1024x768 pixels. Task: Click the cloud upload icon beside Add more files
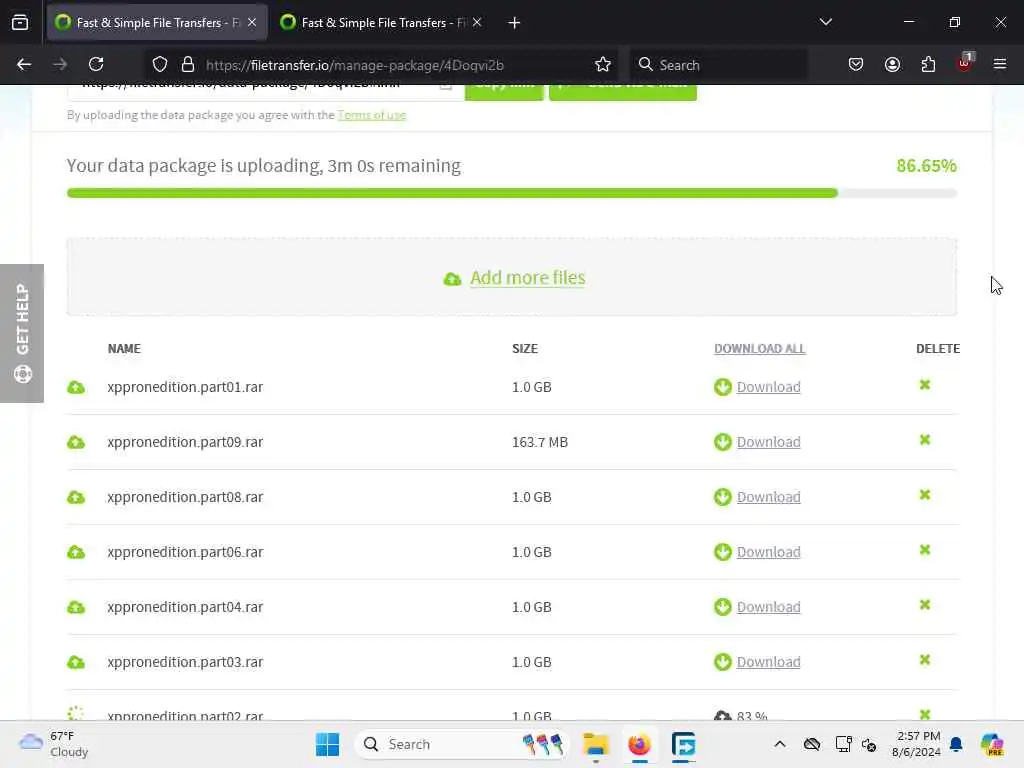[x=452, y=280]
